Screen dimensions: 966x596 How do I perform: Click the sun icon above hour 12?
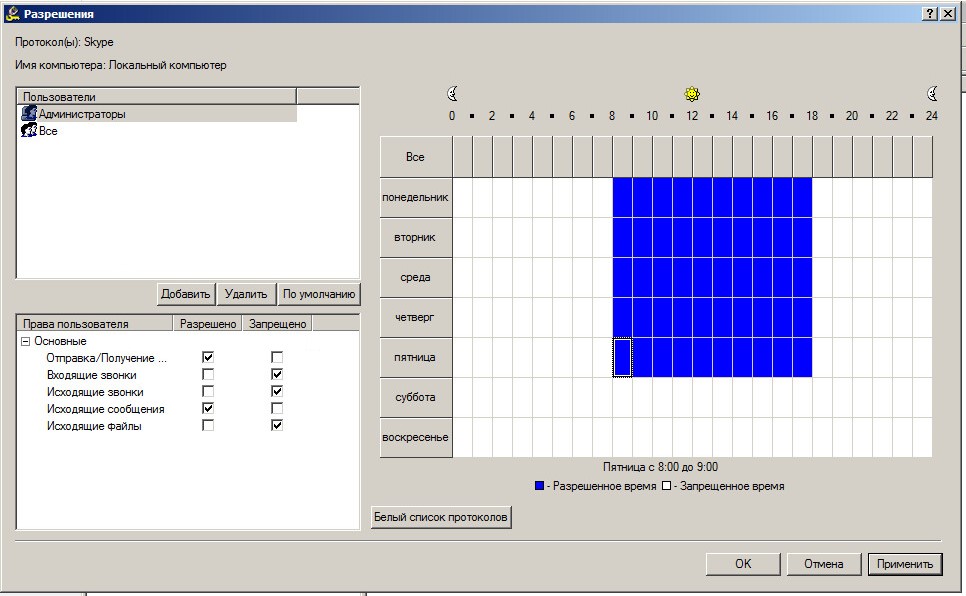point(692,94)
